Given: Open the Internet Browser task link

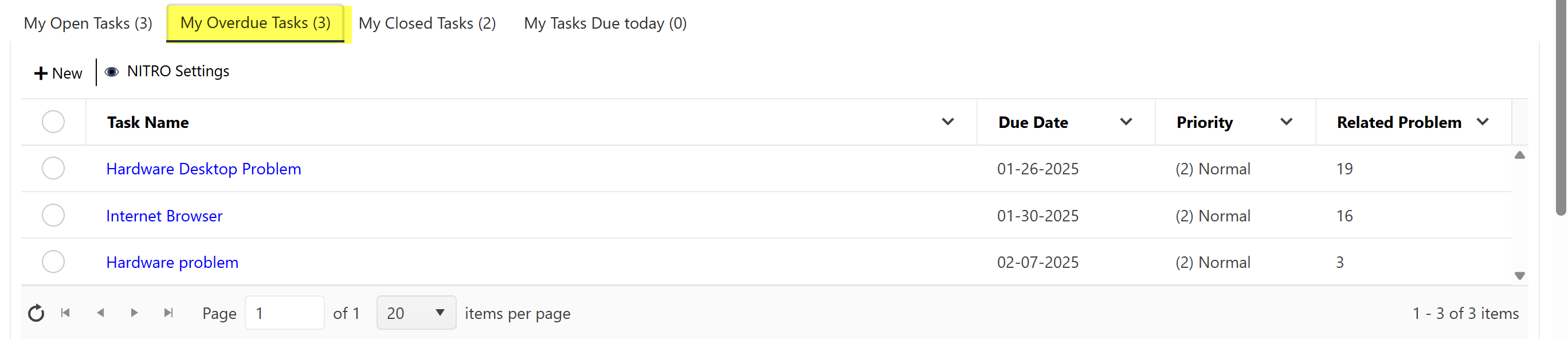Looking at the screenshot, I should (x=164, y=216).
